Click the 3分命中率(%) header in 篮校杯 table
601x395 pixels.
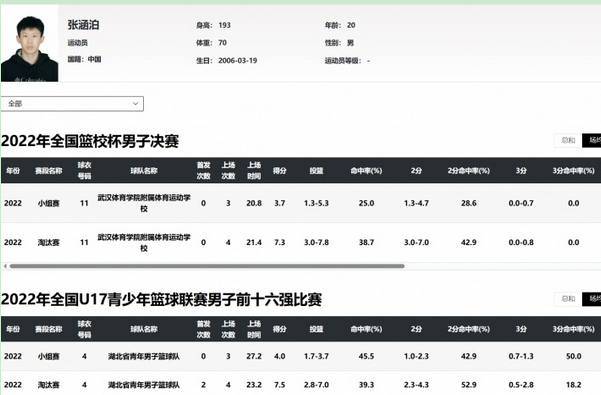tap(573, 170)
